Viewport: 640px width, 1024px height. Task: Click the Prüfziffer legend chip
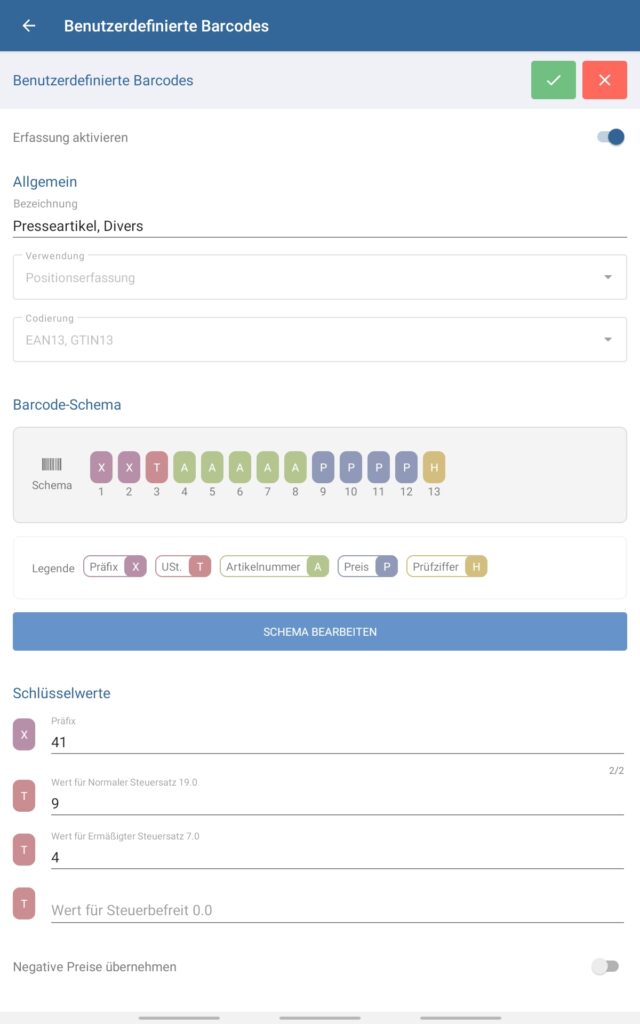[x=446, y=567]
